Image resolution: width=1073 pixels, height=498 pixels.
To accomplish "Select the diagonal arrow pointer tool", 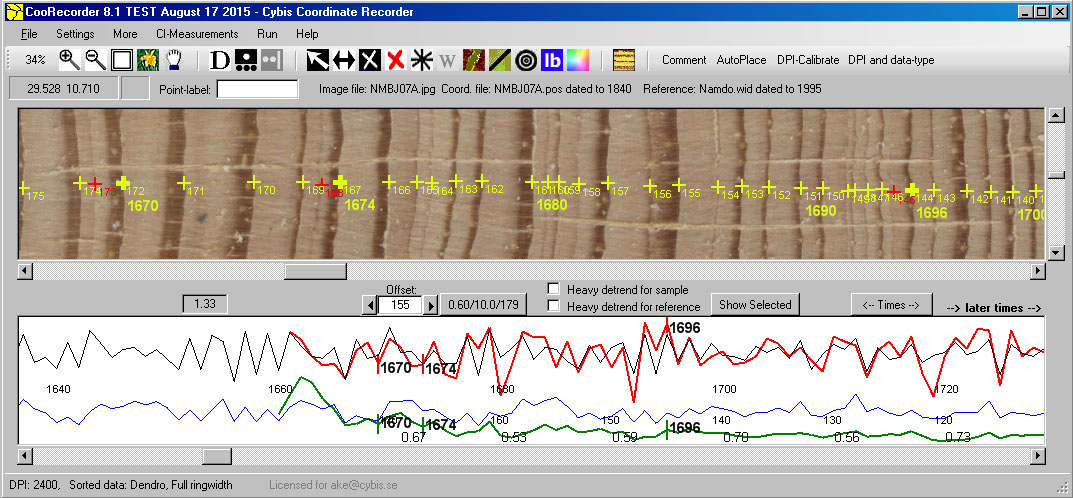I will click(x=318, y=60).
